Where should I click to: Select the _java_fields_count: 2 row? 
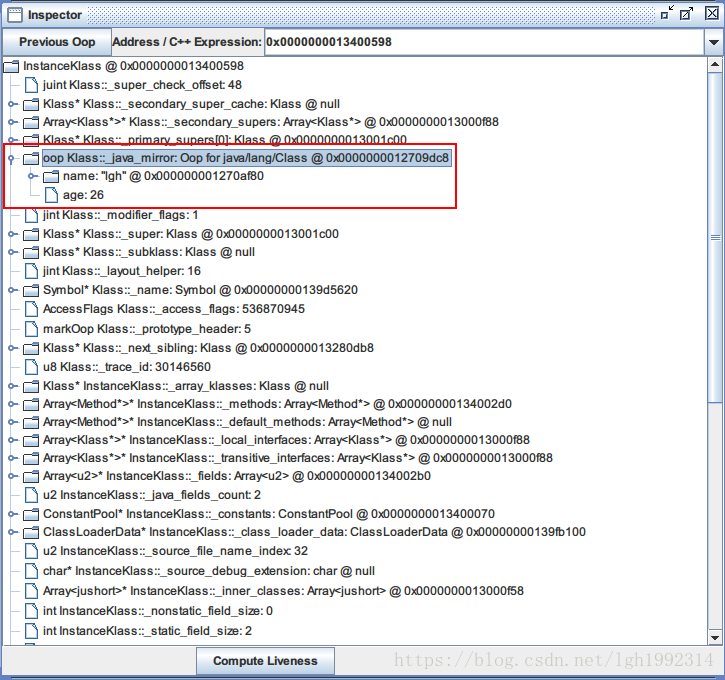[152, 495]
